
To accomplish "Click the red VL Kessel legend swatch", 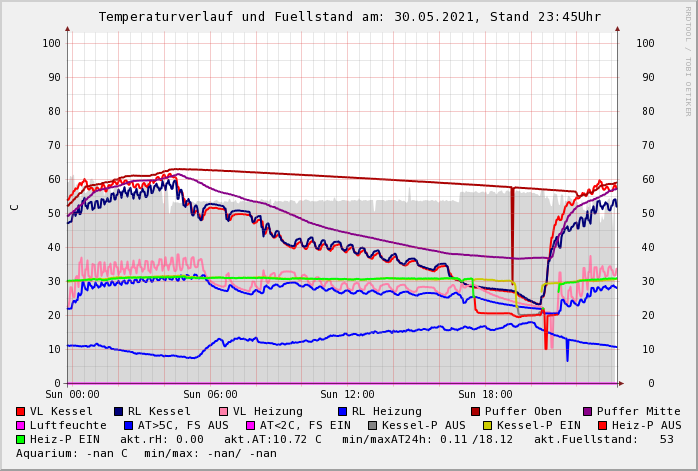I will 21,411.
